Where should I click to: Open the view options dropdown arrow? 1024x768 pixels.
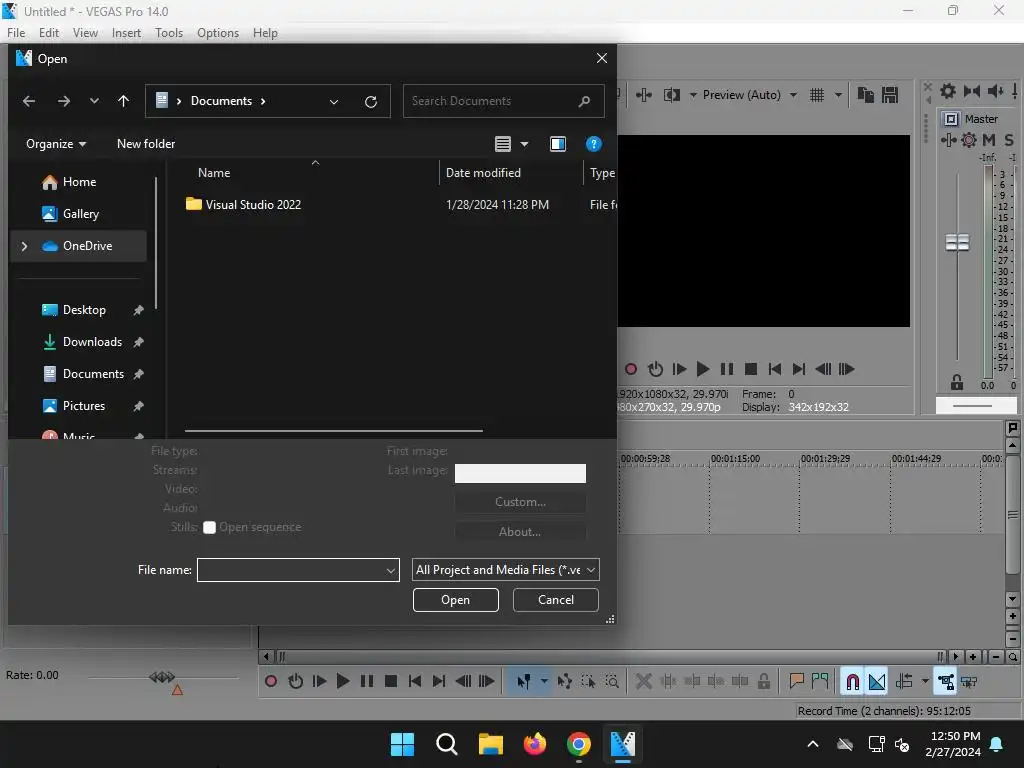pyautogui.click(x=524, y=144)
